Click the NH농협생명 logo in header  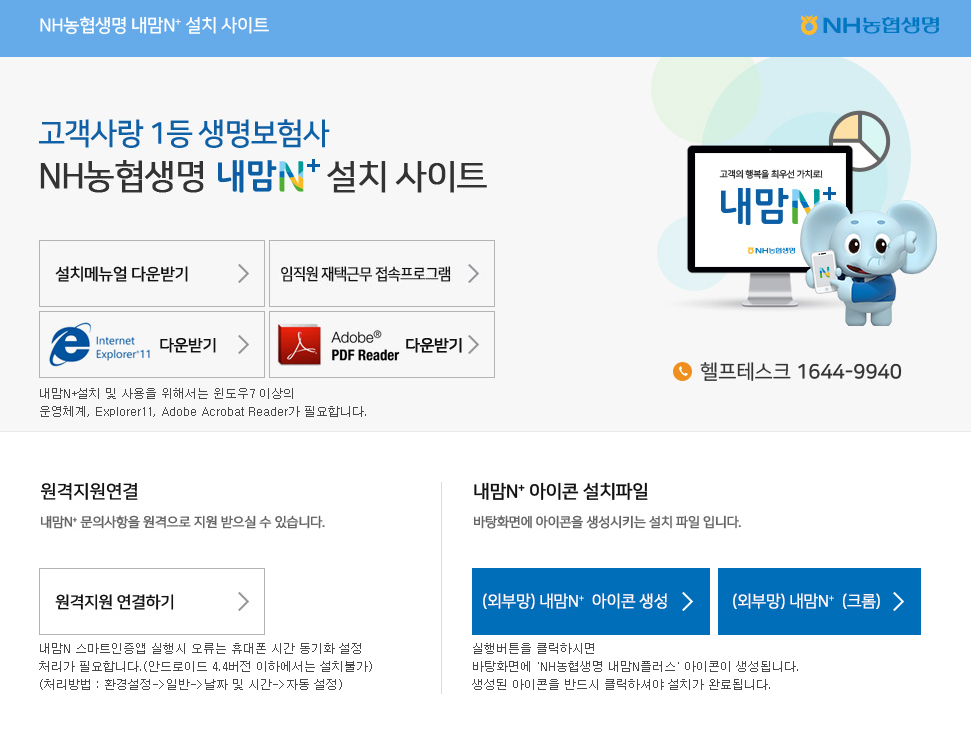coord(869,25)
